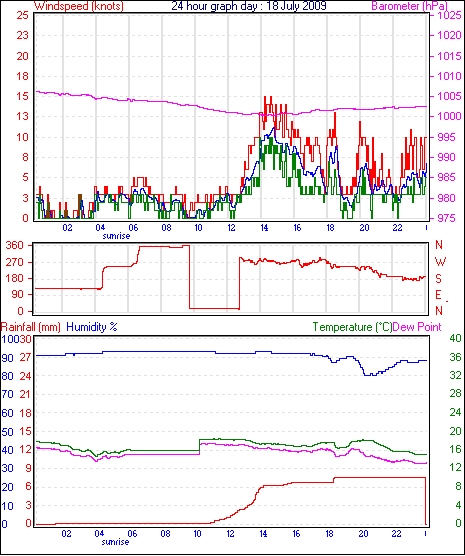The height and width of the screenshot is (556, 465).
Task: Click the sunrise marker under the bottom graph
Action: (x=115, y=542)
